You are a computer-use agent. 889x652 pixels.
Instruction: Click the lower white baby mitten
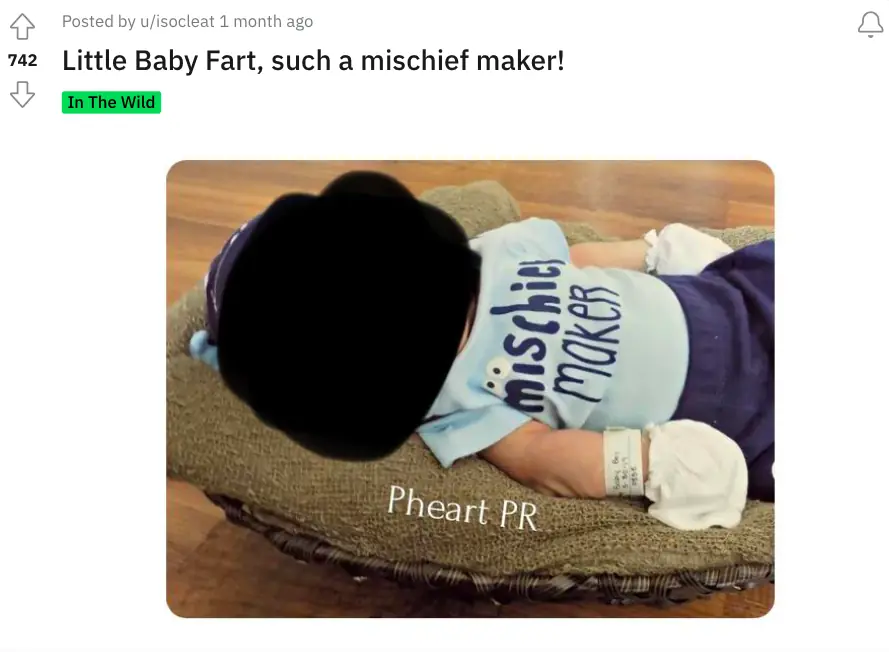tap(696, 473)
